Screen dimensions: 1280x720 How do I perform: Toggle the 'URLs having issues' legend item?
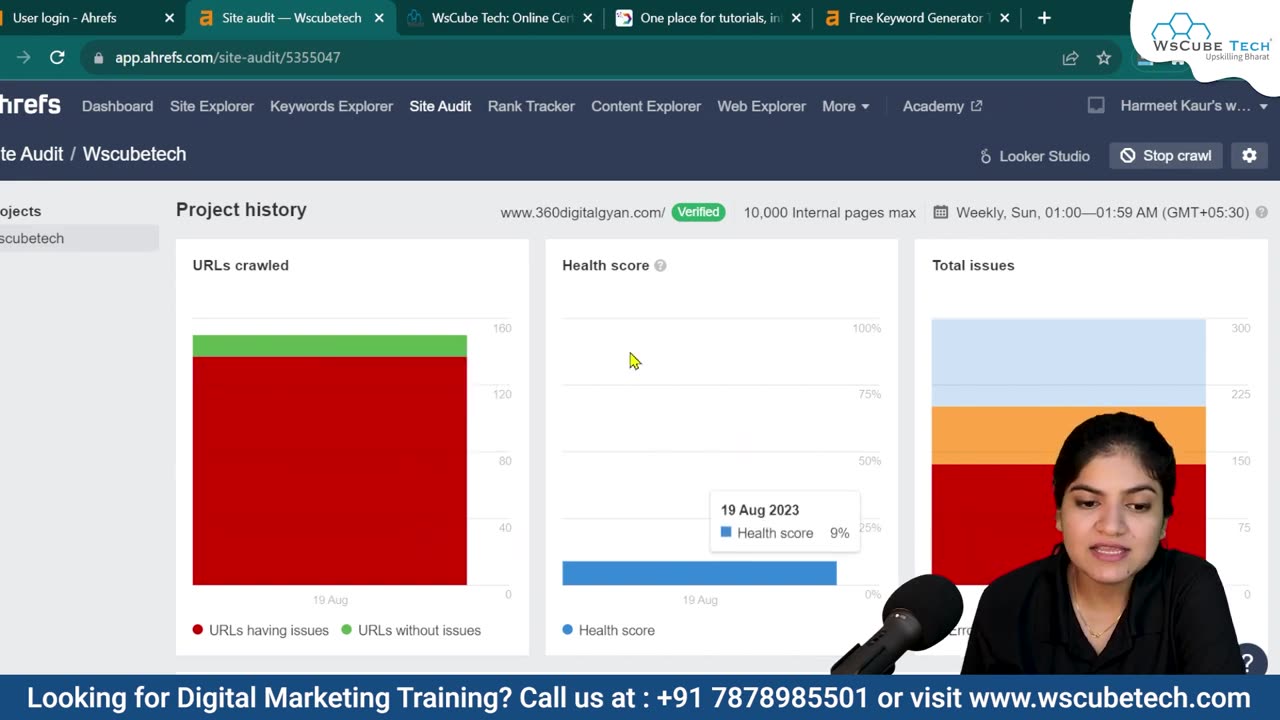tap(260, 630)
